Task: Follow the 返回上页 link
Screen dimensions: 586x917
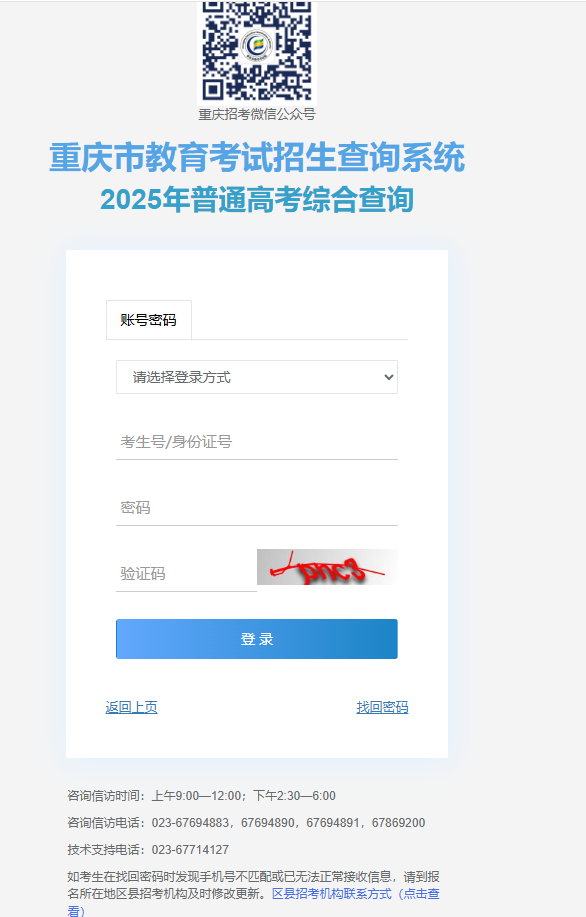Action: click(x=132, y=707)
